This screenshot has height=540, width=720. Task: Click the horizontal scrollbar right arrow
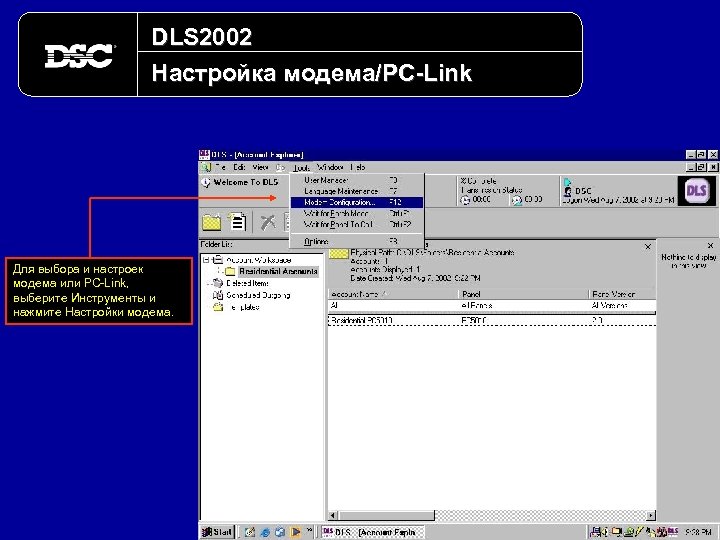coord(651,516)
